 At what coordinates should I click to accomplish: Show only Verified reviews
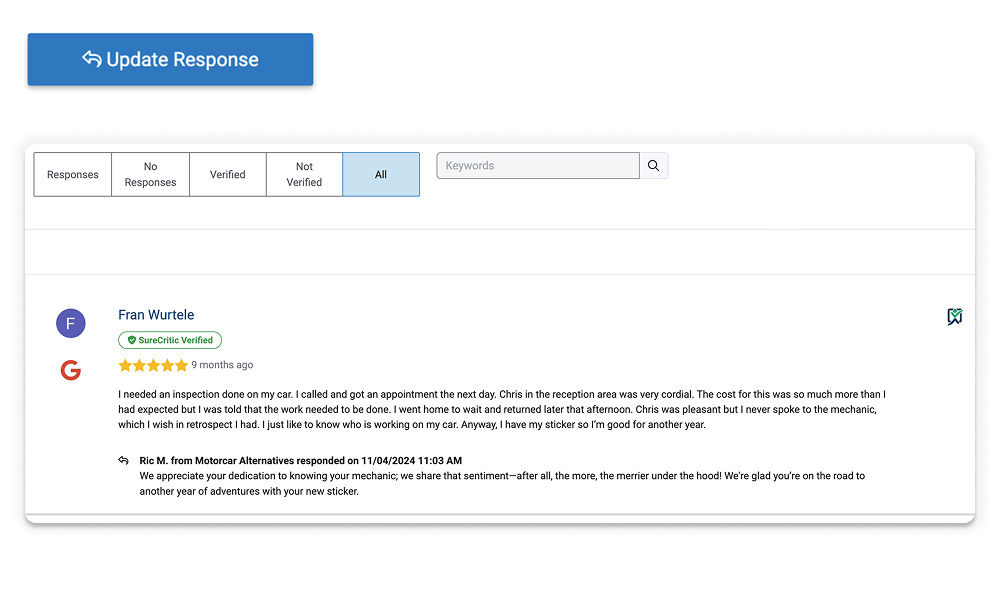click(227, 175)
